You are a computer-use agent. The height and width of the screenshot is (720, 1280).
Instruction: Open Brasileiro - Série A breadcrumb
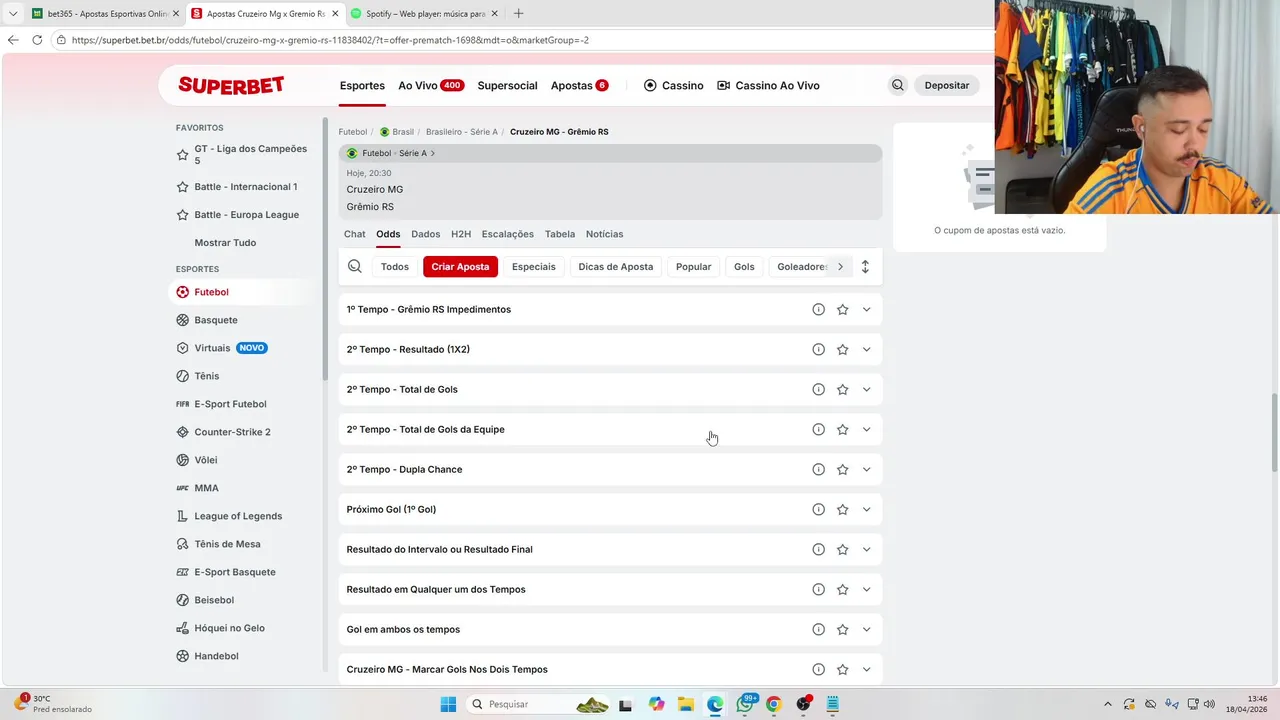[x=461, y=132]
